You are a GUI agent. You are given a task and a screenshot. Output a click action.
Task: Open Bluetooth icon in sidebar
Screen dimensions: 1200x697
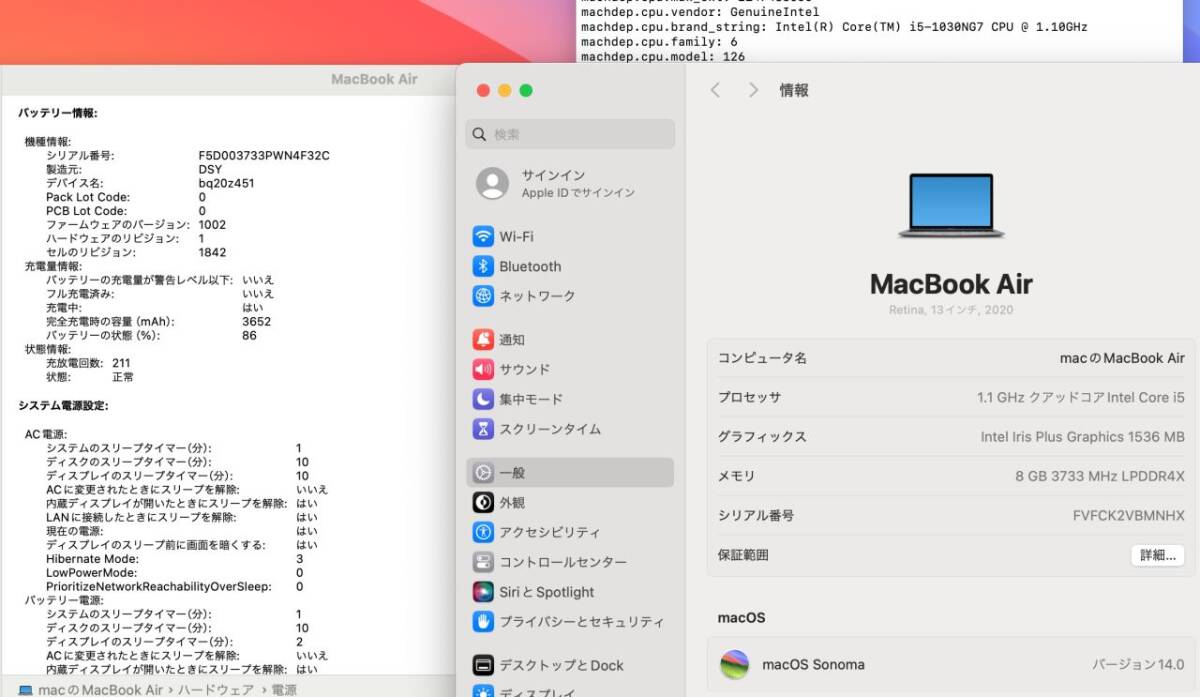[484, 266]
